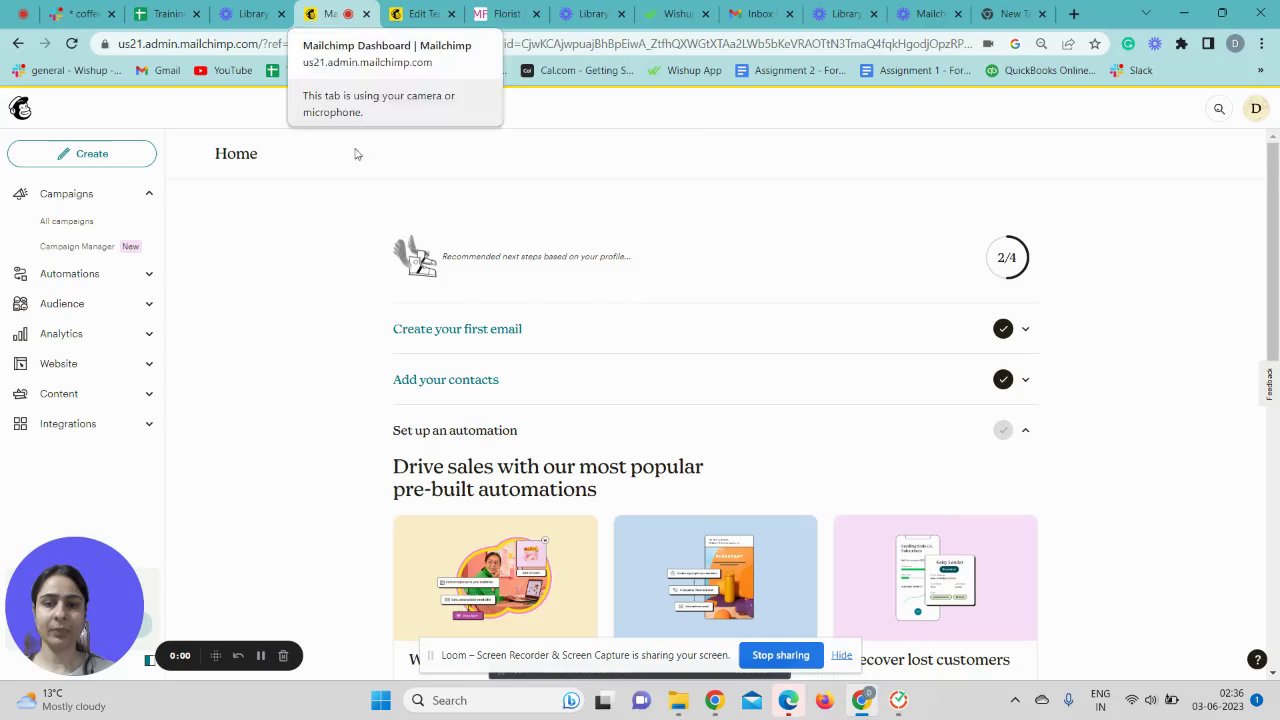The image size is (1280, 720).
Task: Click the Set up an automation heading
Action: [x=455, y=431]
